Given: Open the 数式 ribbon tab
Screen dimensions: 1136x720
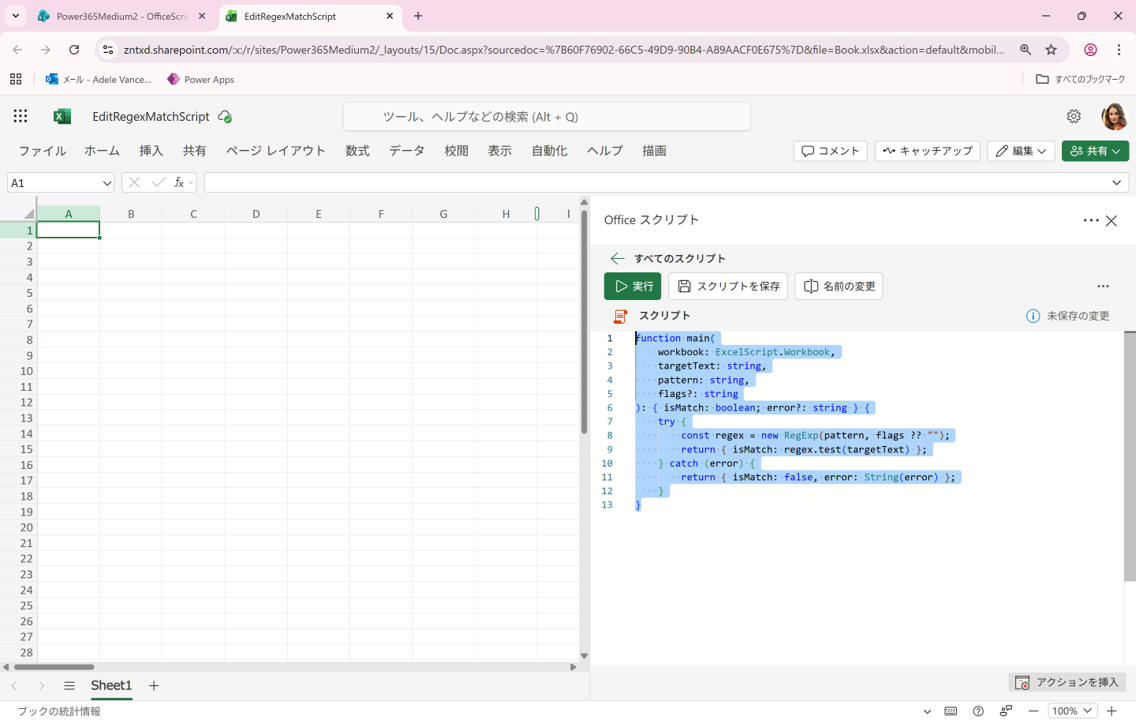Looking at the screenshot, I should [x=357, y=151].
